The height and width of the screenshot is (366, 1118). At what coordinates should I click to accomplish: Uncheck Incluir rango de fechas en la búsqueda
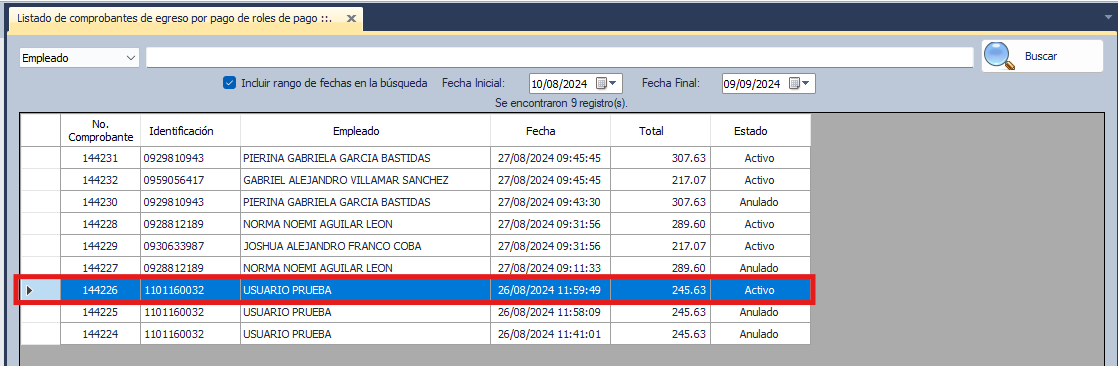tap(230, 83)
